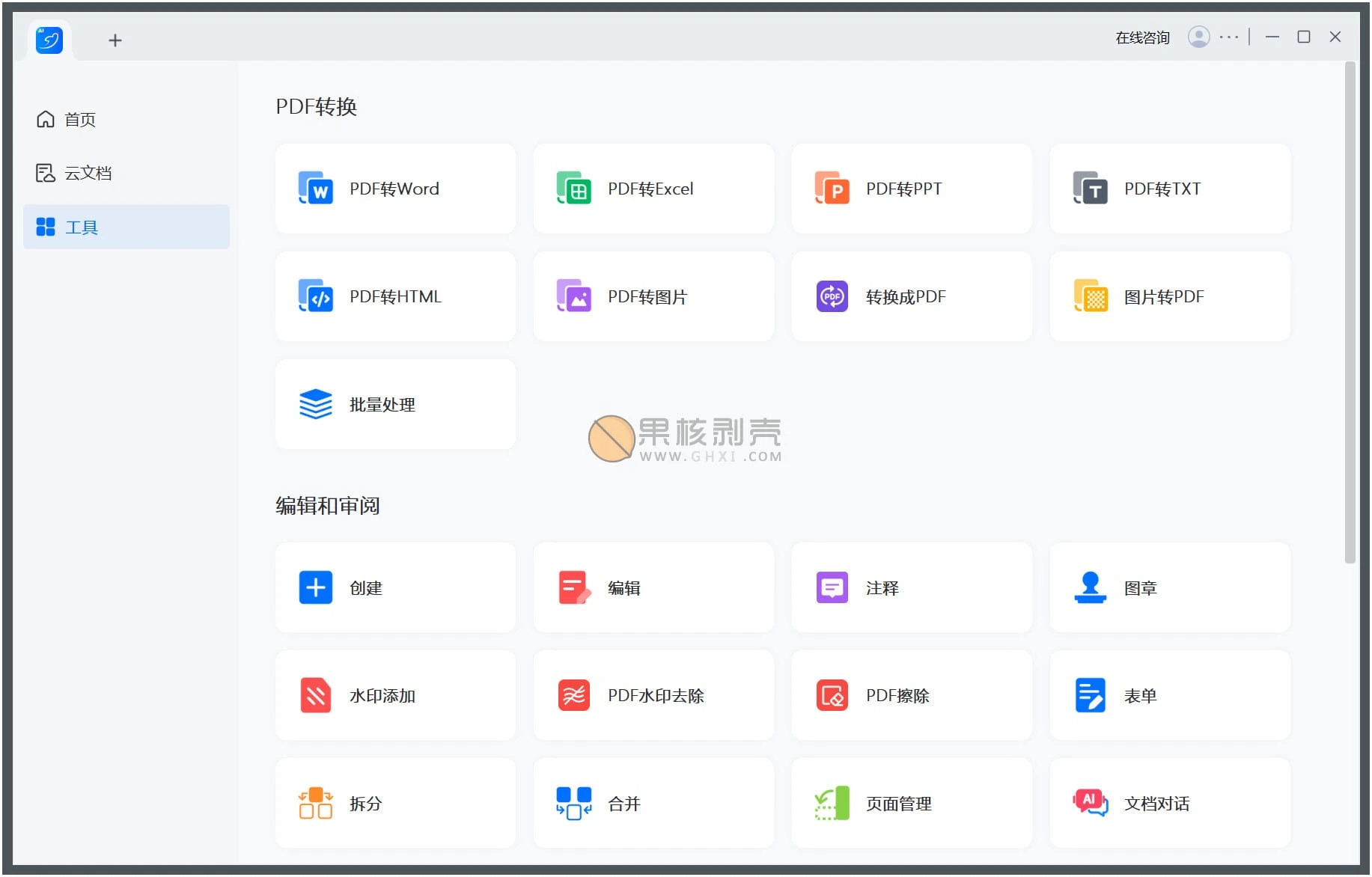The image size is (1372, 877).
Task: Click the 批量处理 layers icon
Action: (x=315, y=404)
